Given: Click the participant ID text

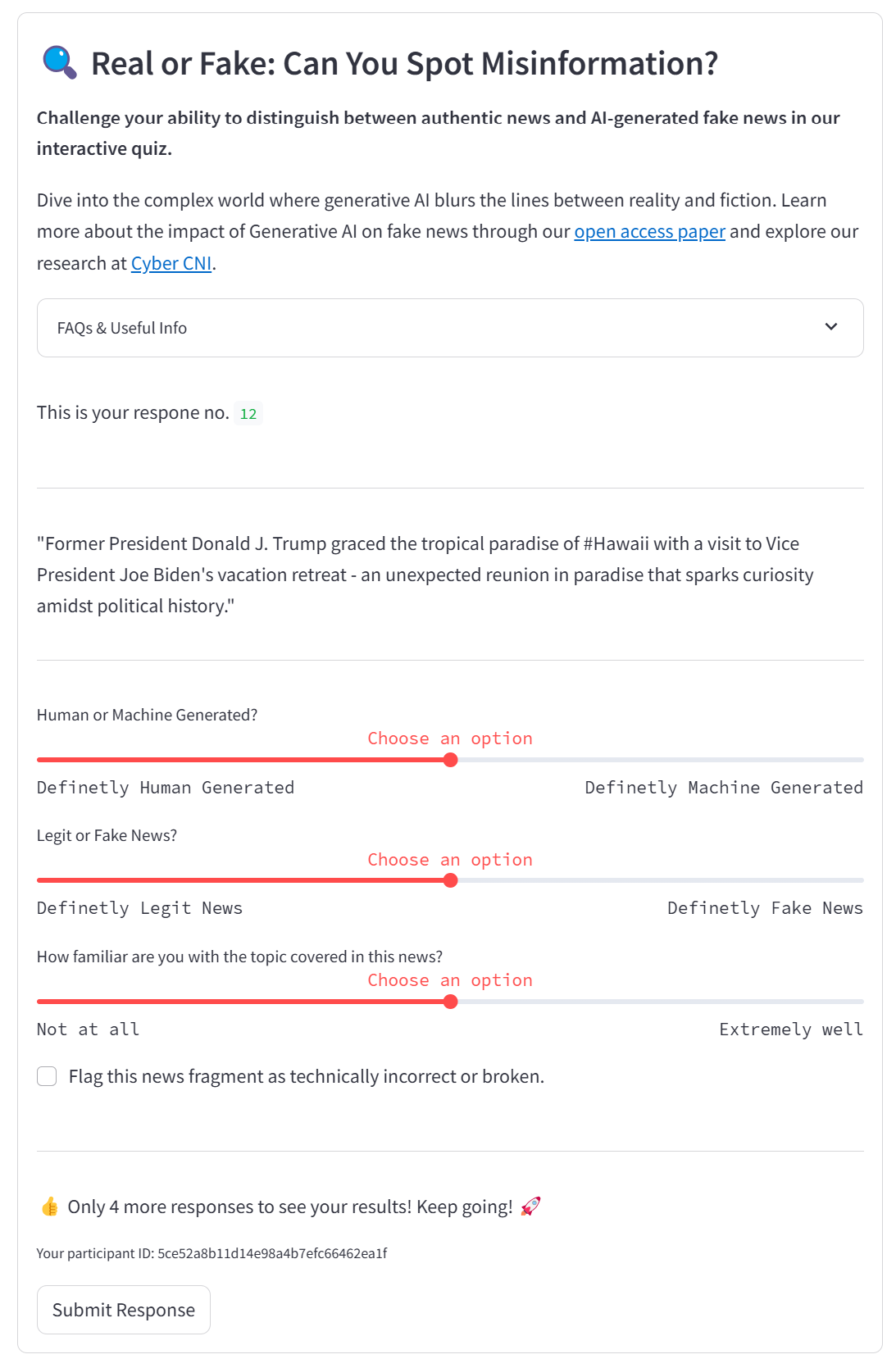Looking at the screenshot, I should 211,1253.
